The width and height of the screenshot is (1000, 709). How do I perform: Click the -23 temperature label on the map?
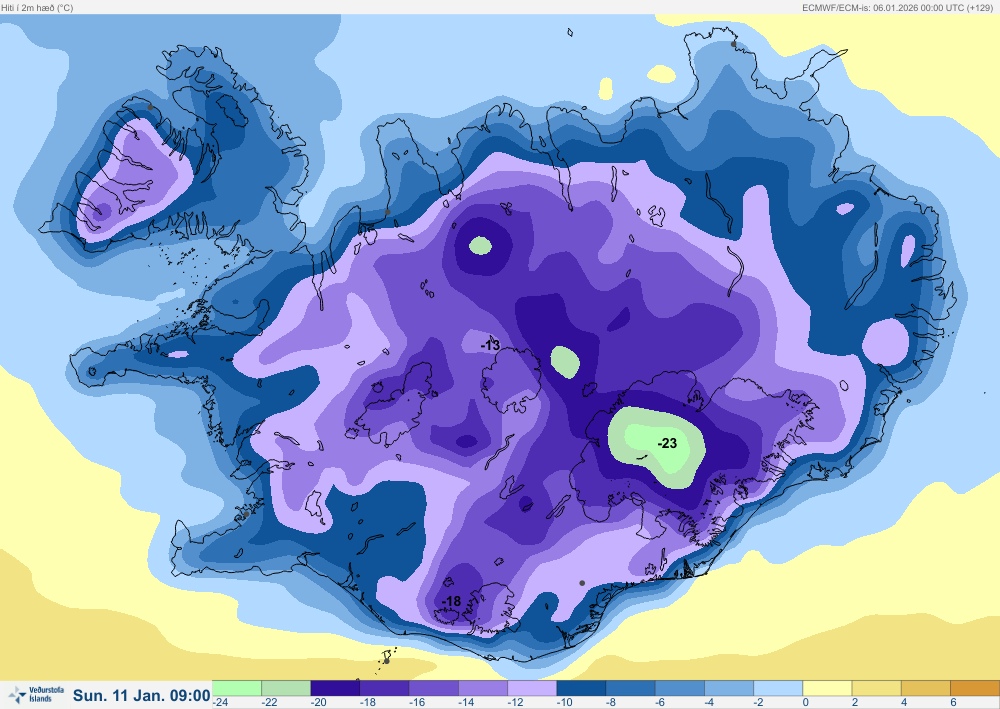(x=667, y=443)
